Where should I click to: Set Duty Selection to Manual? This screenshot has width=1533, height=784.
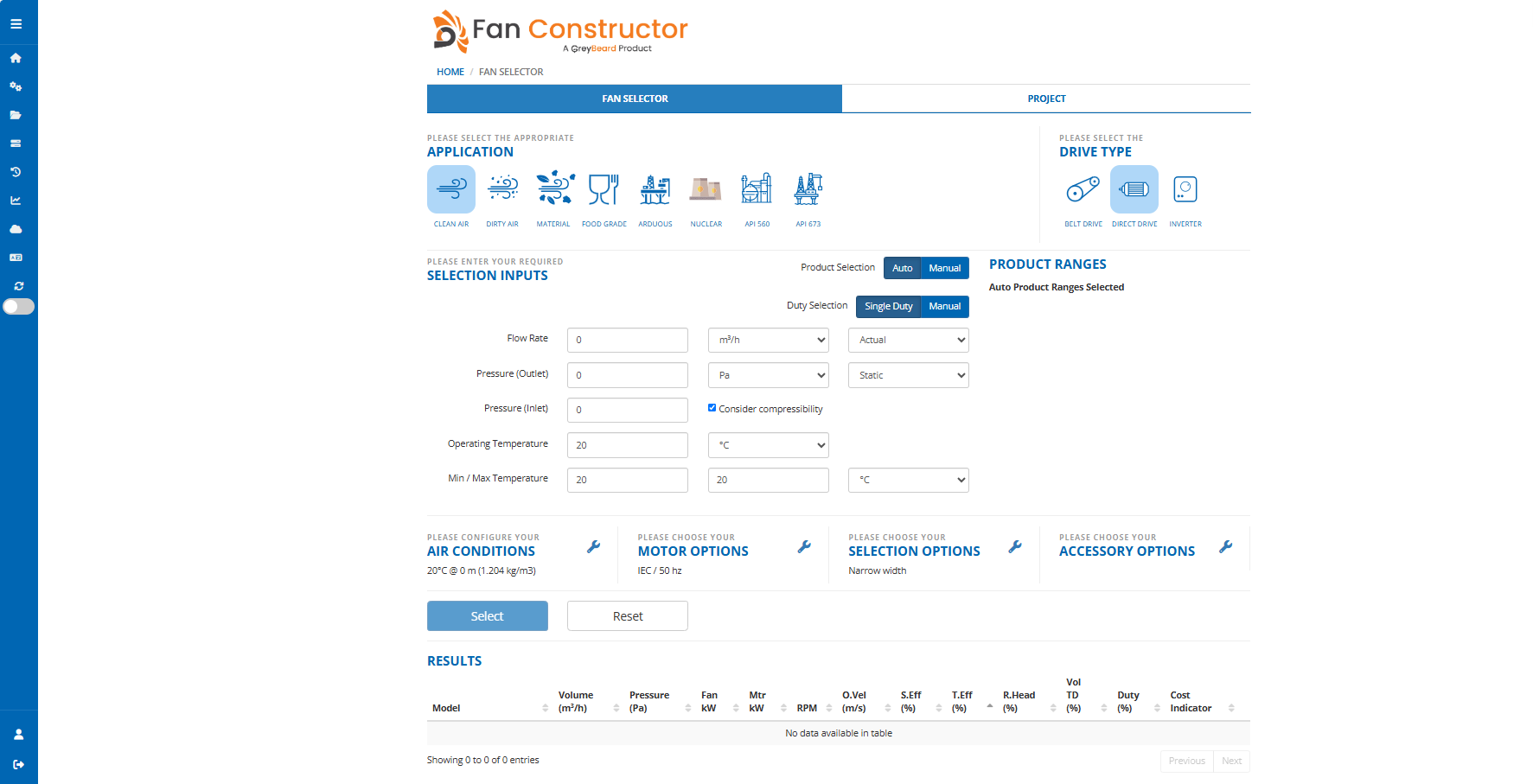[944, 306]
